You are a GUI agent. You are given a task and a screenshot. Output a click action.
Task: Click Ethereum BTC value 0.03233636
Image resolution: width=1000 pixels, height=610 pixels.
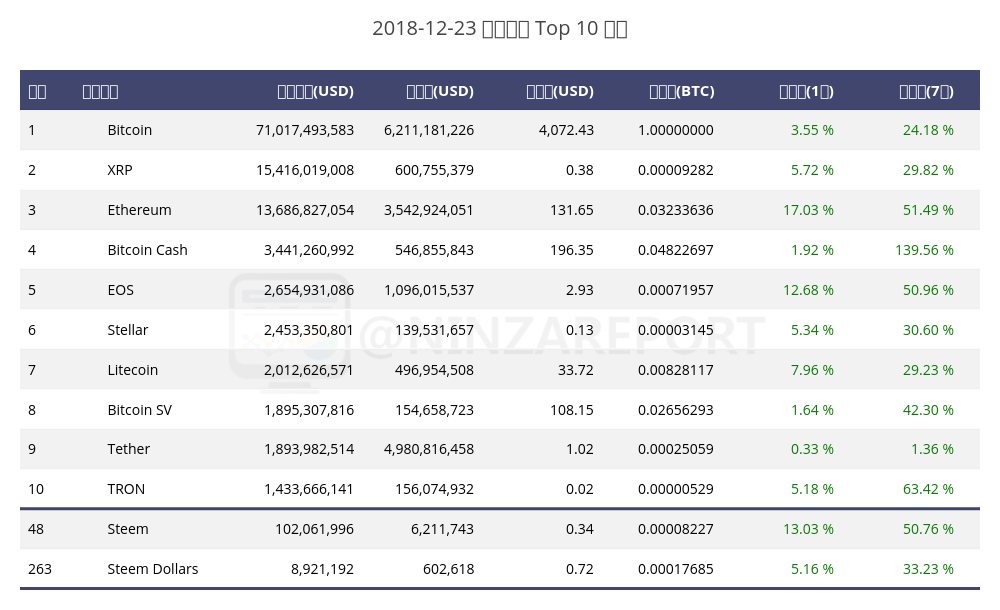[675, 210]
